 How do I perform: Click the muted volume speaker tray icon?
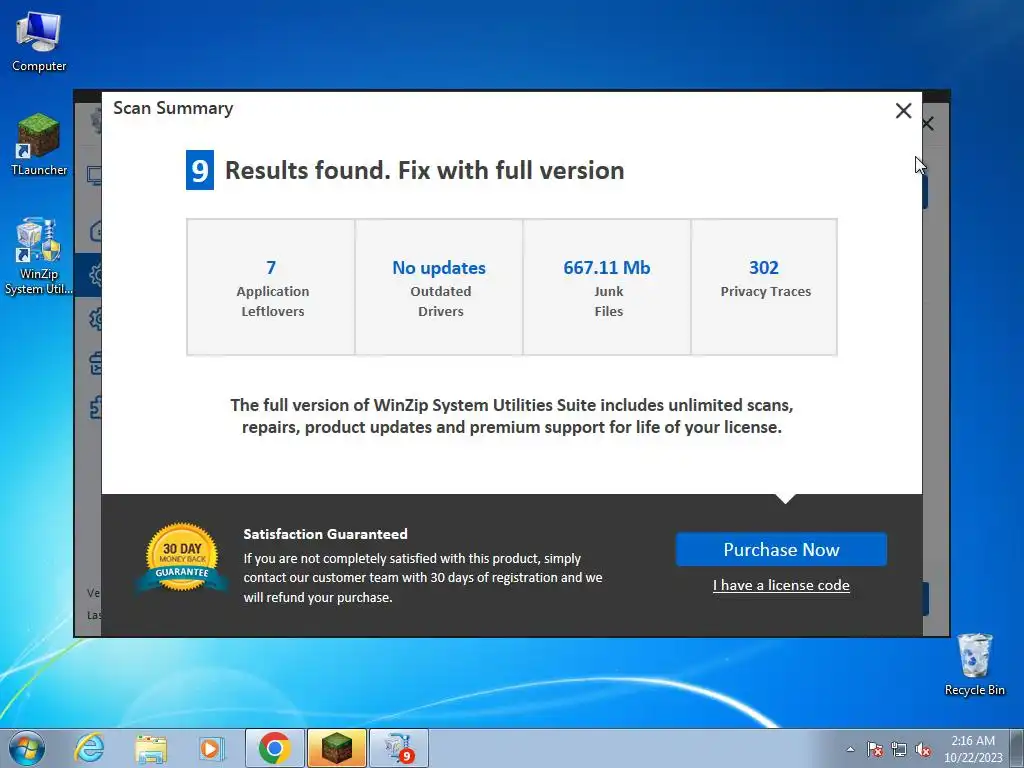point(923,749)
